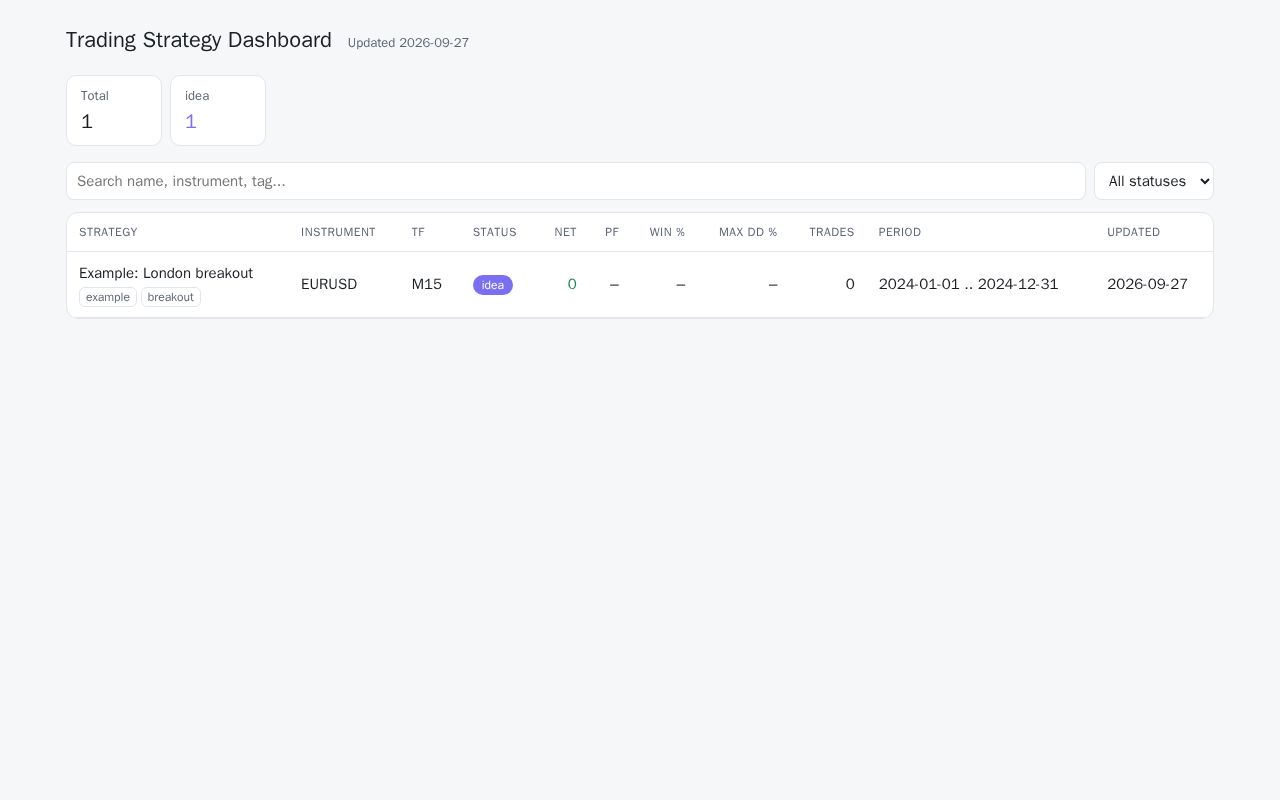
Task: Open the All statuses dropdown
Action: click(x=1153, y=181)
